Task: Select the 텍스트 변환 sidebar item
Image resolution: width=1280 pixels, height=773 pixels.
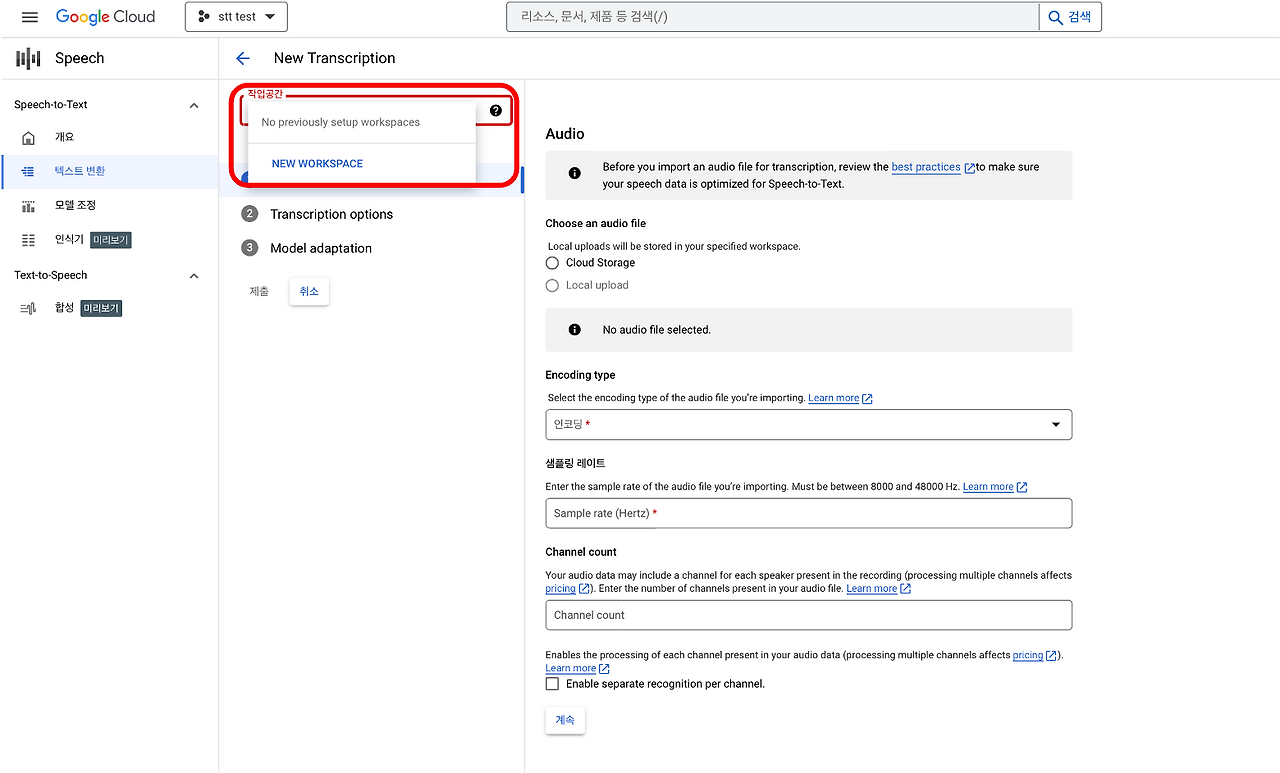Action: (109, 171)
